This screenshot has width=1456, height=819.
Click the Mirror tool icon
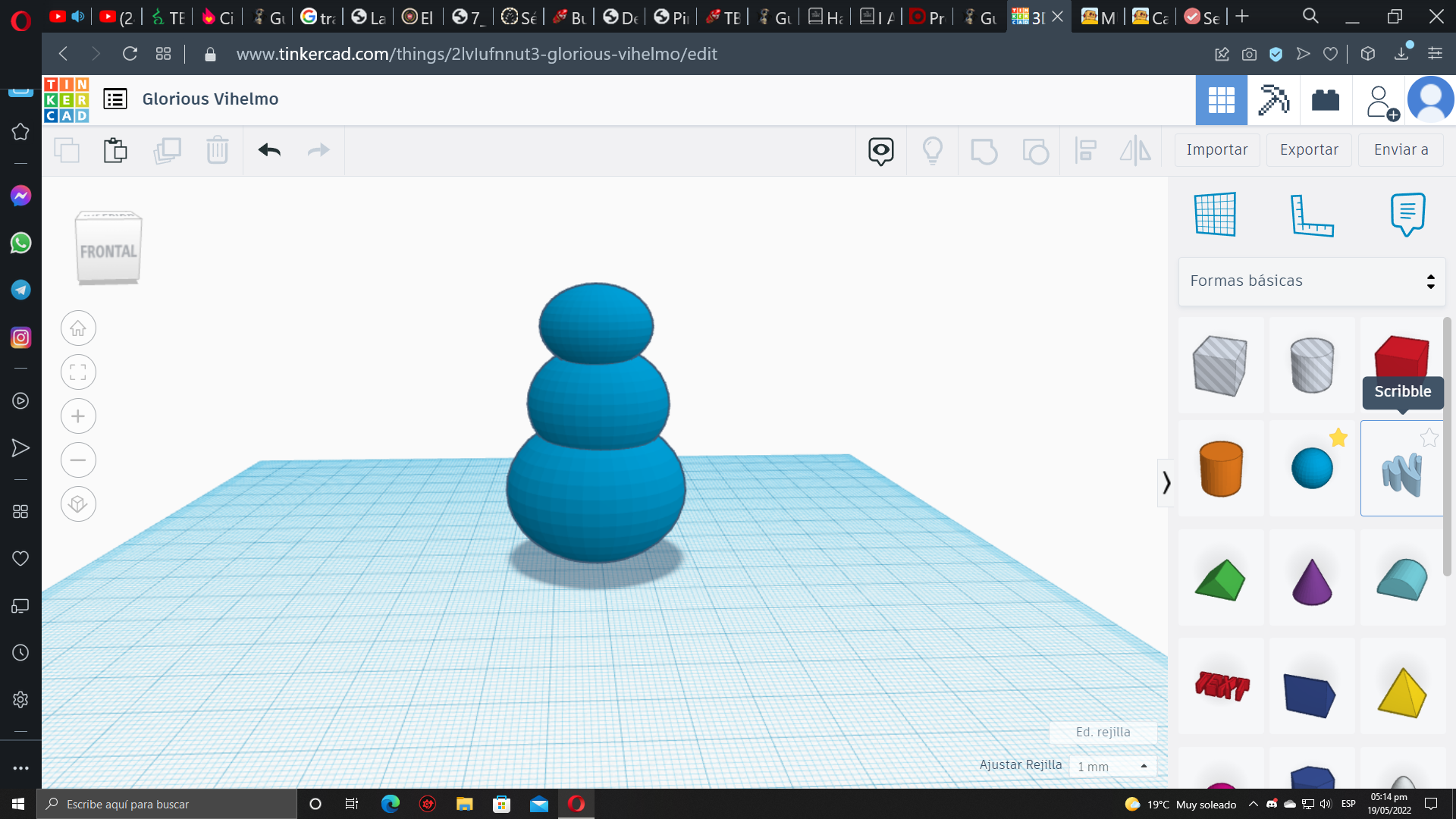tap(1135, 151)
